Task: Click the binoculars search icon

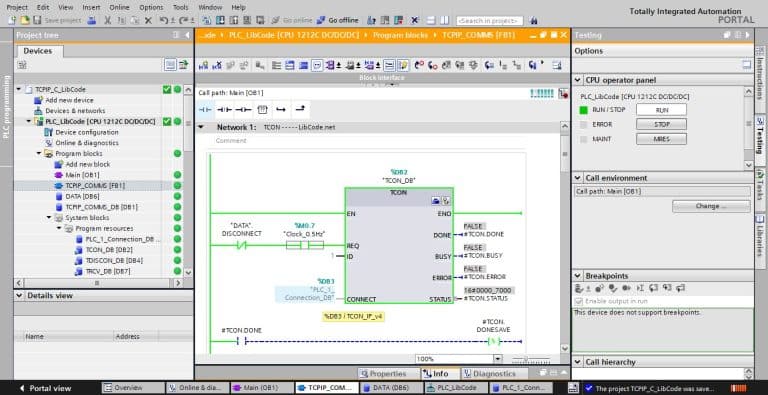Action: pos(533,21)
